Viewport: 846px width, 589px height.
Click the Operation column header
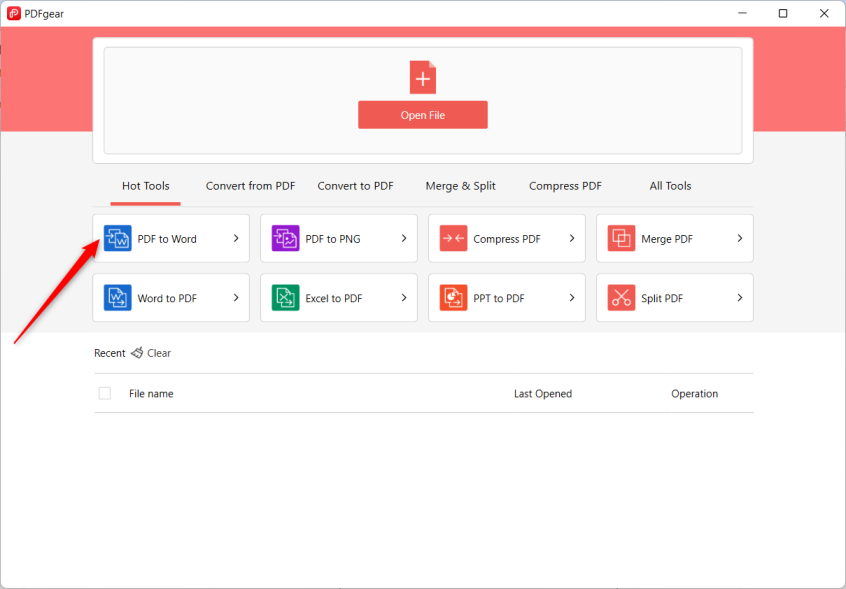[x=694, y=394]
